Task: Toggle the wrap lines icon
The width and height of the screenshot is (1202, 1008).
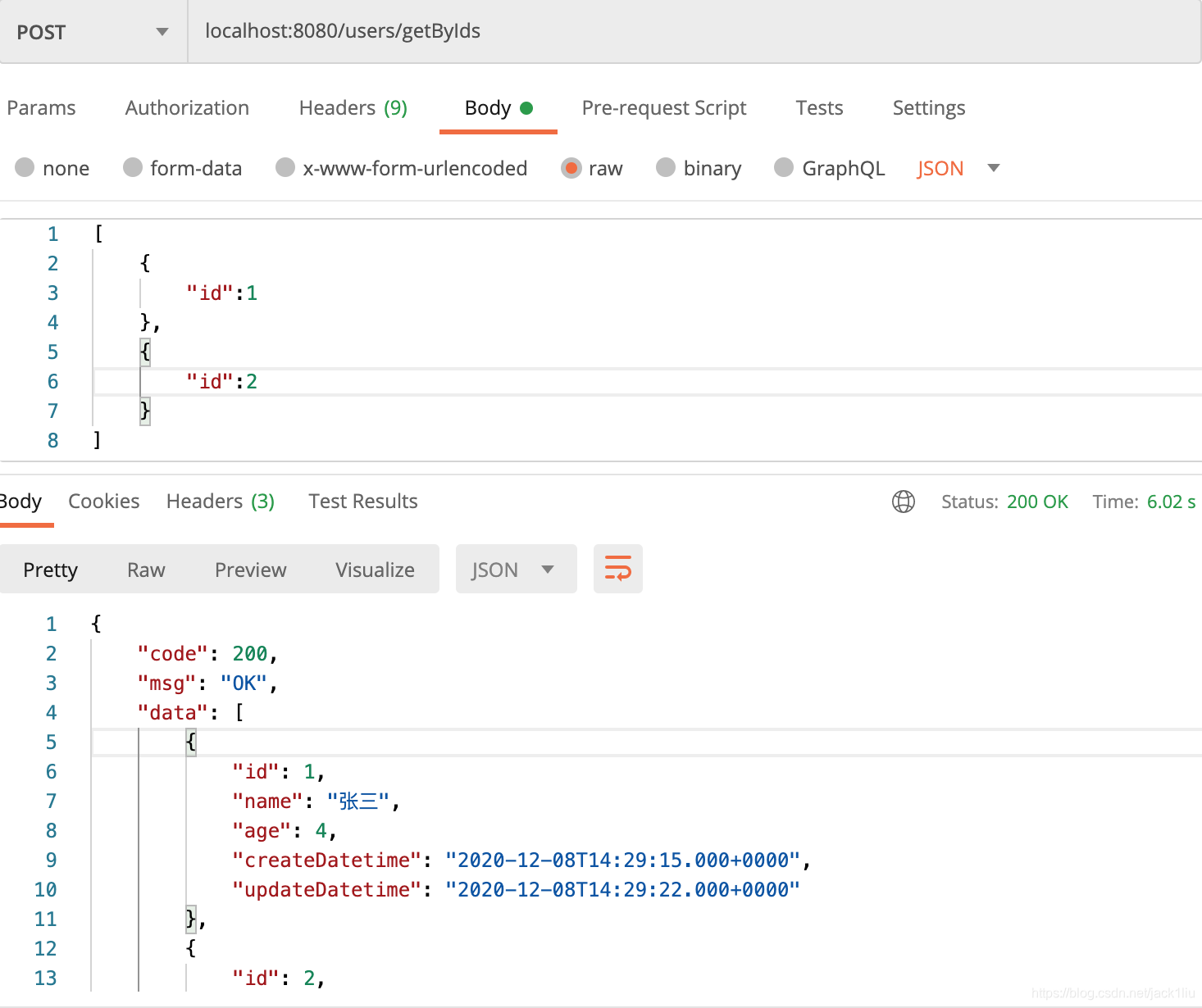Action: tap(618, 569)
